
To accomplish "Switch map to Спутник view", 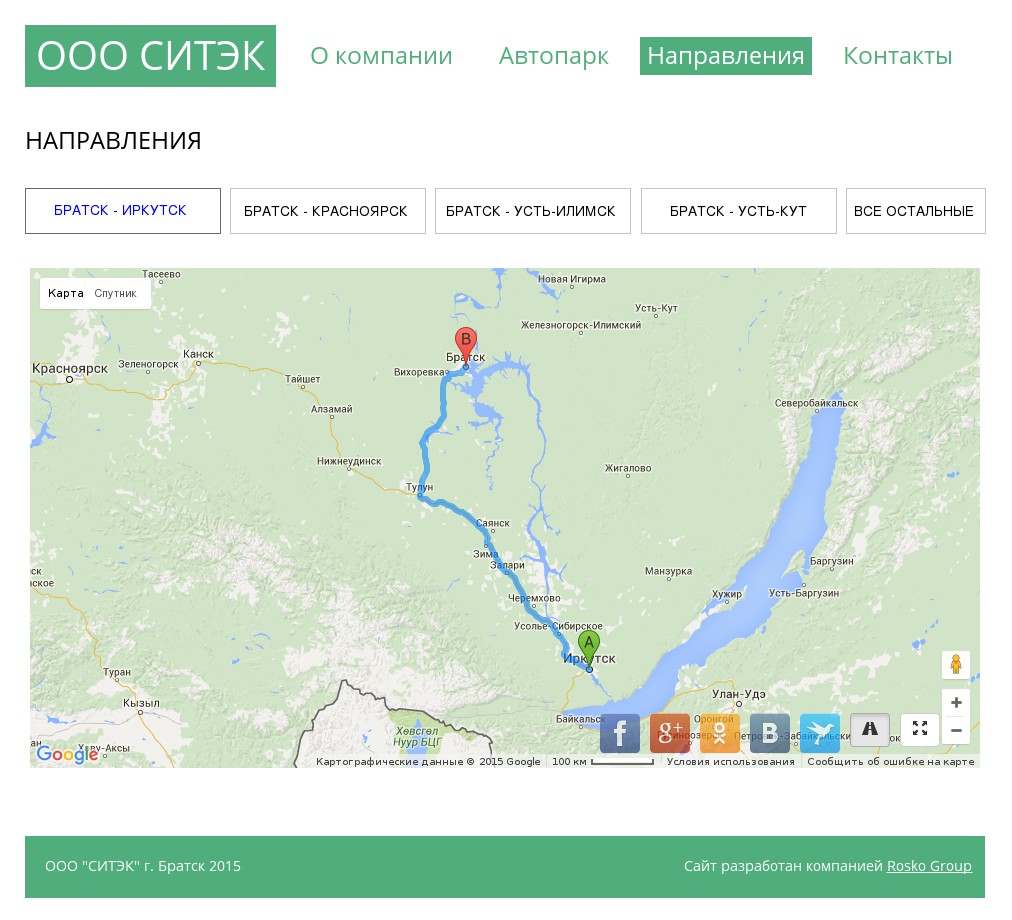I will pos(116,293).
